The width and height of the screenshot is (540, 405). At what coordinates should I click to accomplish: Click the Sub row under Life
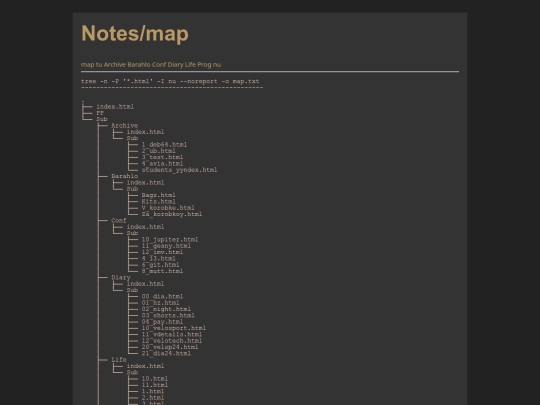point(132,372)
